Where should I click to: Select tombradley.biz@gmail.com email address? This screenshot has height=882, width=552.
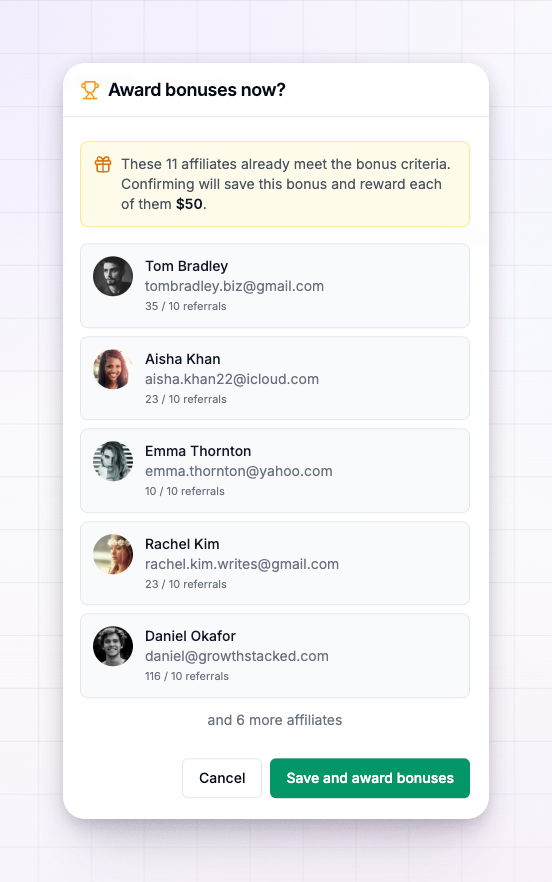click(235, 286)
